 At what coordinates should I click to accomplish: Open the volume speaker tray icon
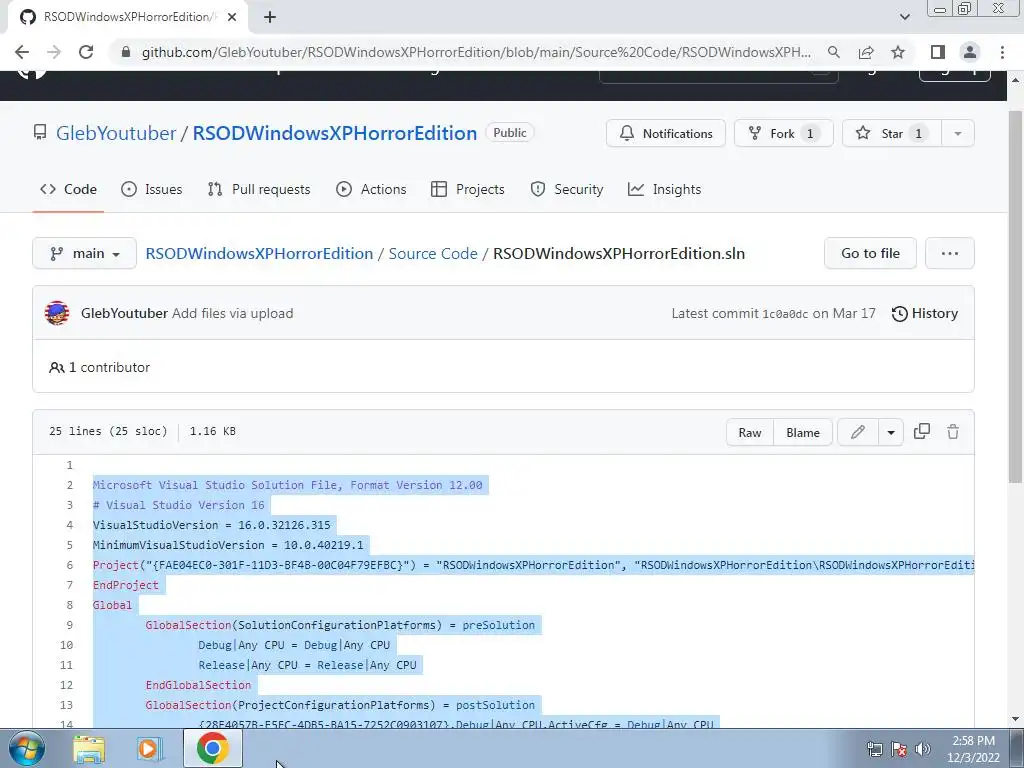pos(923,749)
